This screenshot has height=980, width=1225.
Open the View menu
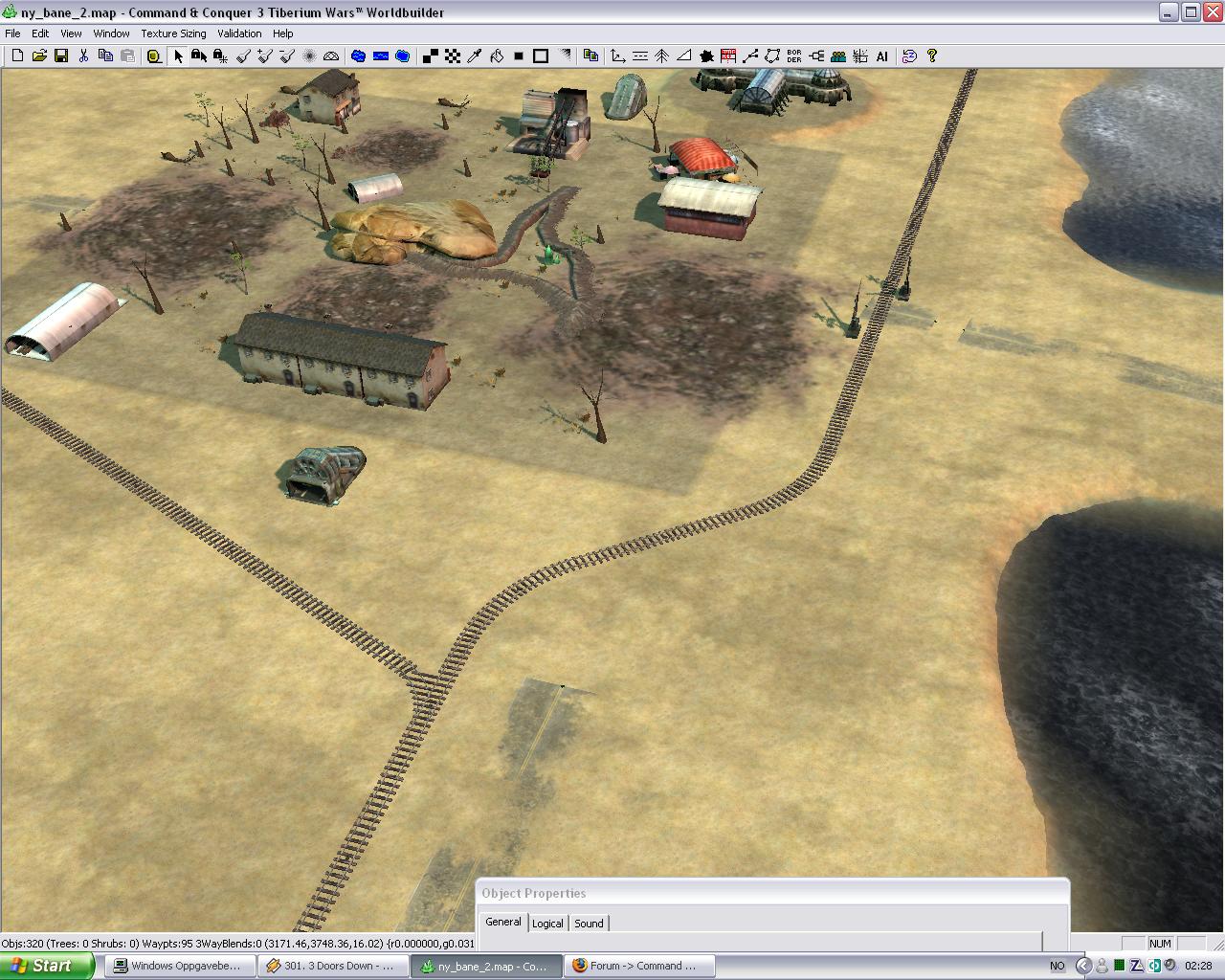71,33
